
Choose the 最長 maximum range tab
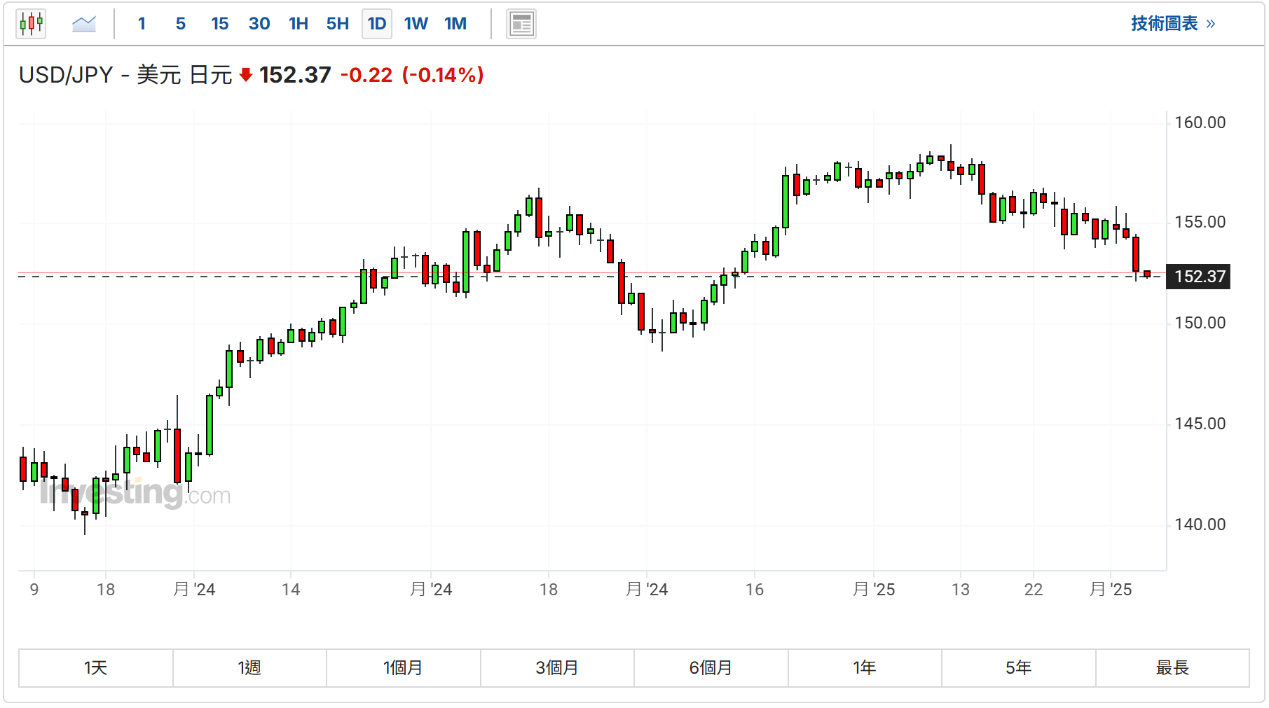[x=1173, y=668]
